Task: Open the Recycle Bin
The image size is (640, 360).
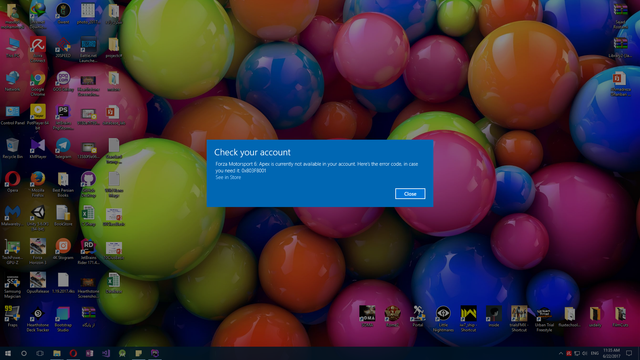Action: coord(12,149)
